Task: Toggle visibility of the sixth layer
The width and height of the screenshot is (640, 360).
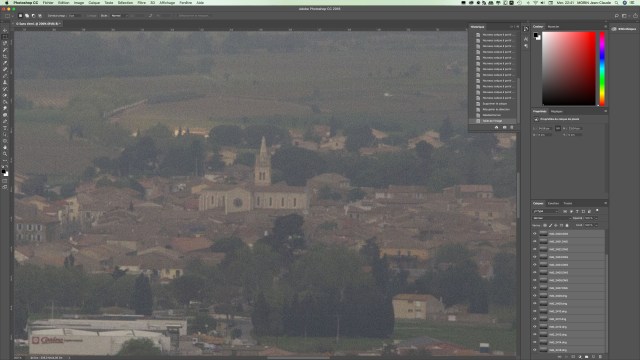Action: pyautogui.click(x=535, y=272)
